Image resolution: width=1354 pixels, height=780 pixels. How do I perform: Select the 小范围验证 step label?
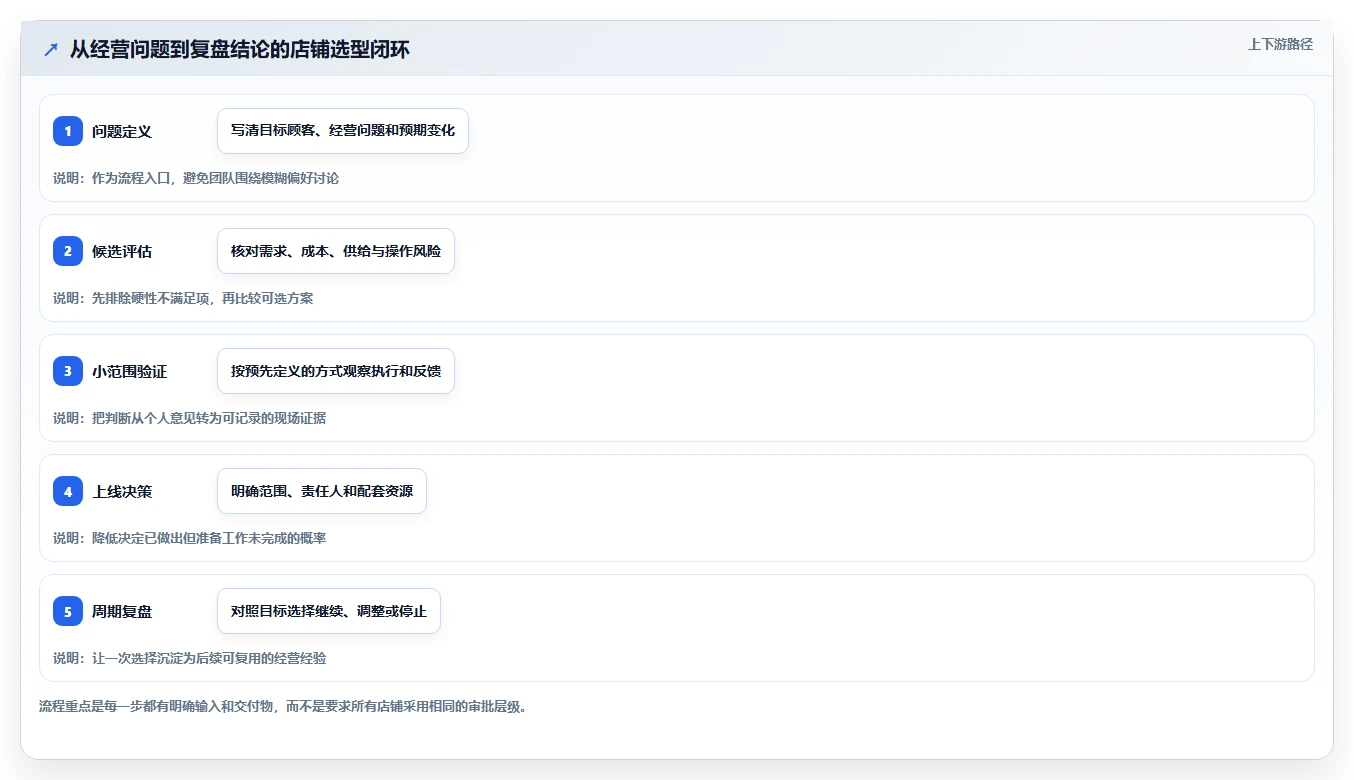[x=129, y=371]
